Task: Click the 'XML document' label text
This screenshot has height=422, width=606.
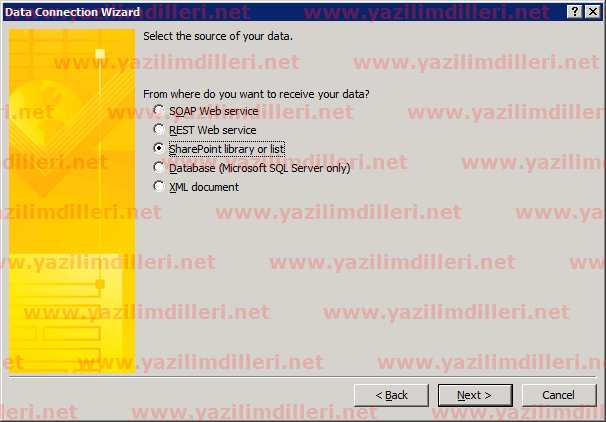Action: coord(204,187)
